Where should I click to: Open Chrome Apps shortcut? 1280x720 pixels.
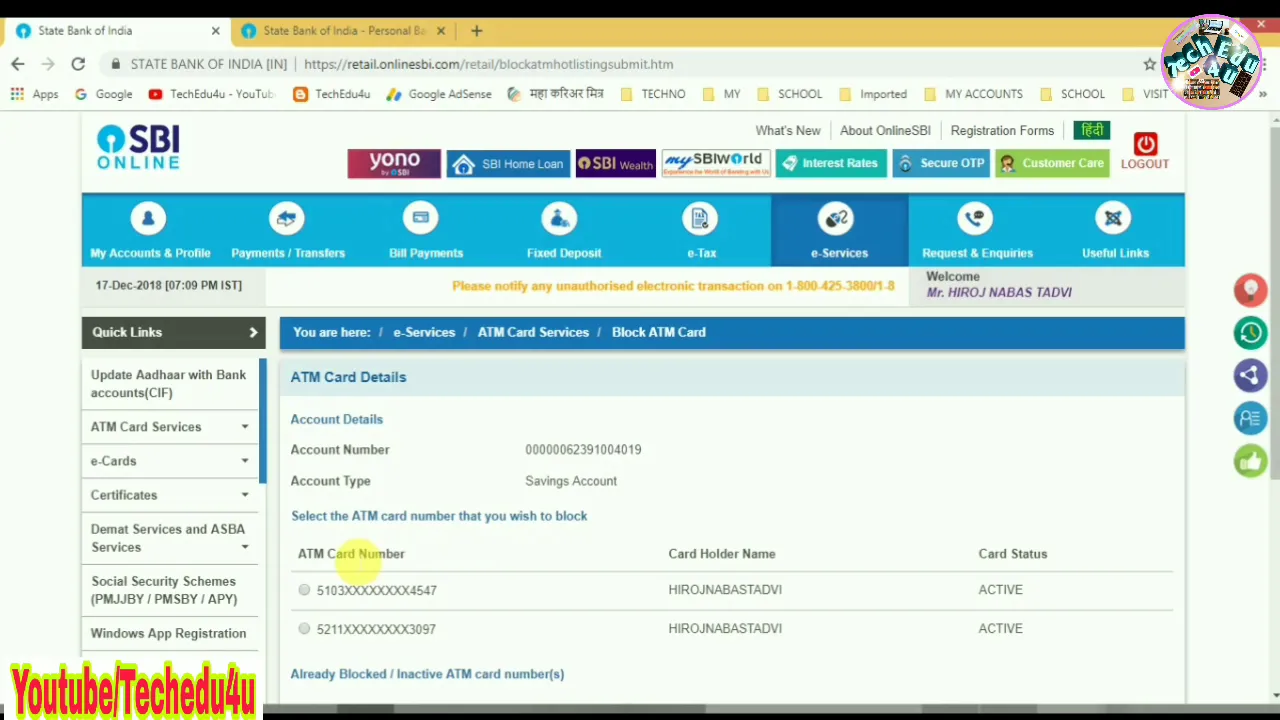click(x=34, y=94)
